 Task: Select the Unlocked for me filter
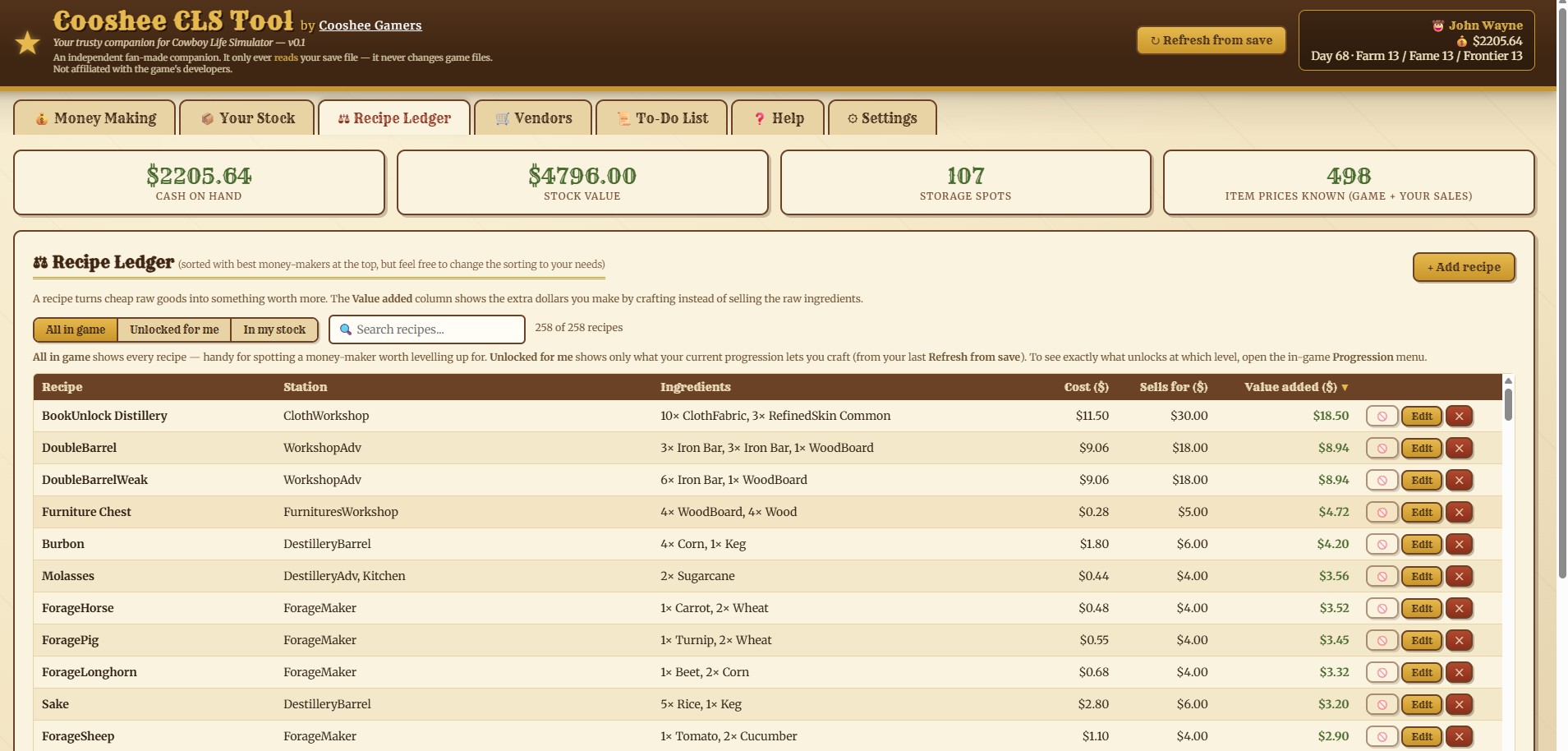[x=174, y=329]
